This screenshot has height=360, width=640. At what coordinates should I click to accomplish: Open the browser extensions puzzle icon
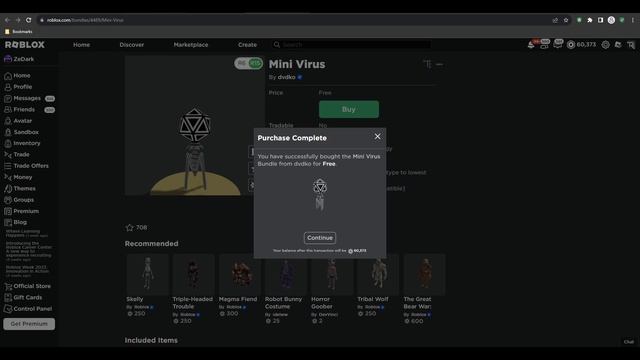[x=590, y=20]
